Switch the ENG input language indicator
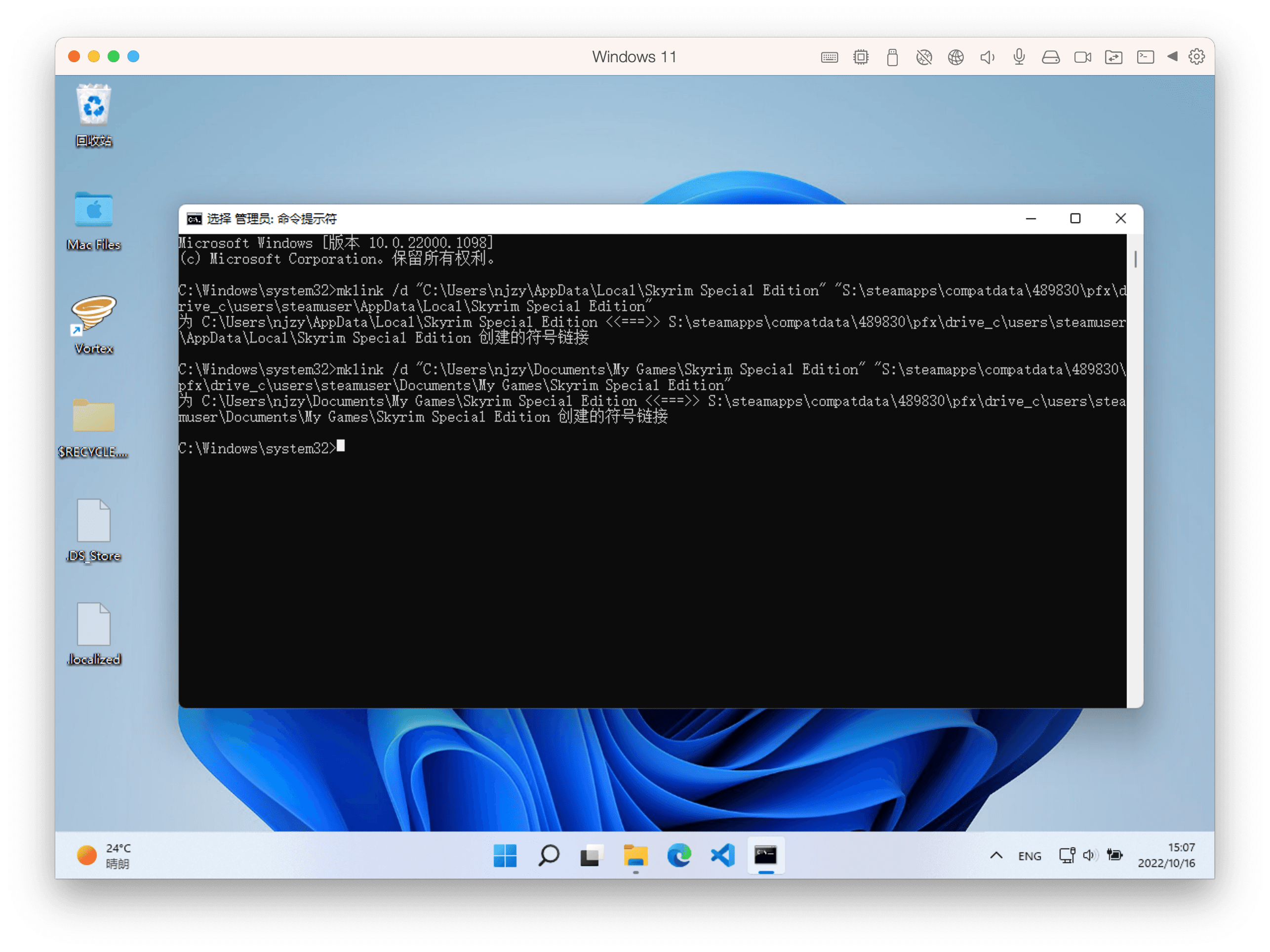This screenshot has width=1270, height=952. (1030, 856)
